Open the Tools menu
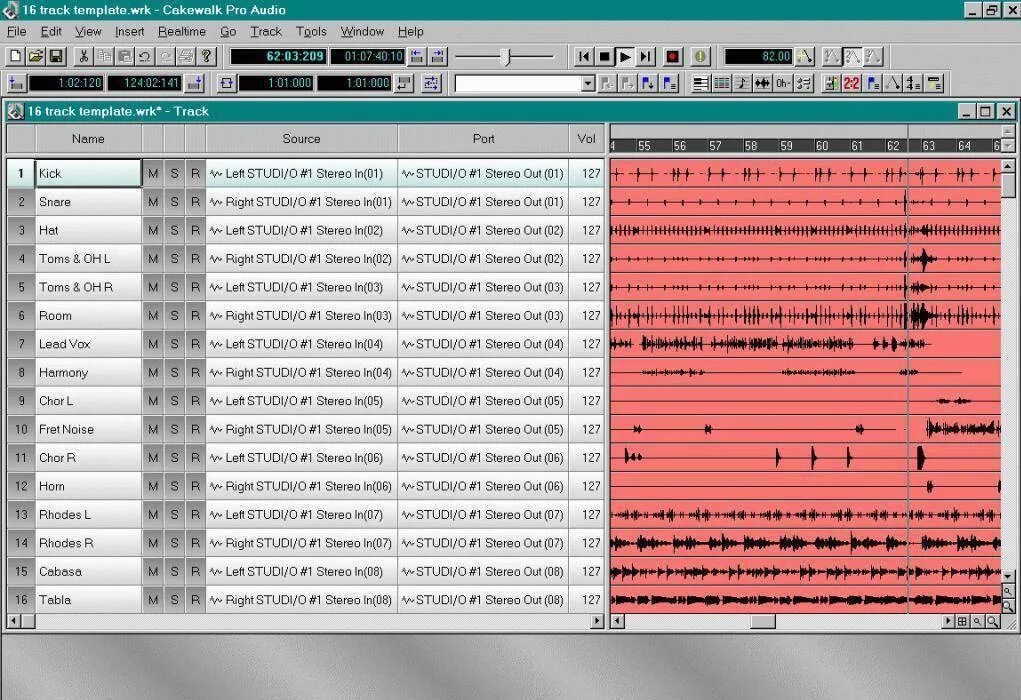The width and height of the screenshot is (1021, 700). tap(311, 31)
